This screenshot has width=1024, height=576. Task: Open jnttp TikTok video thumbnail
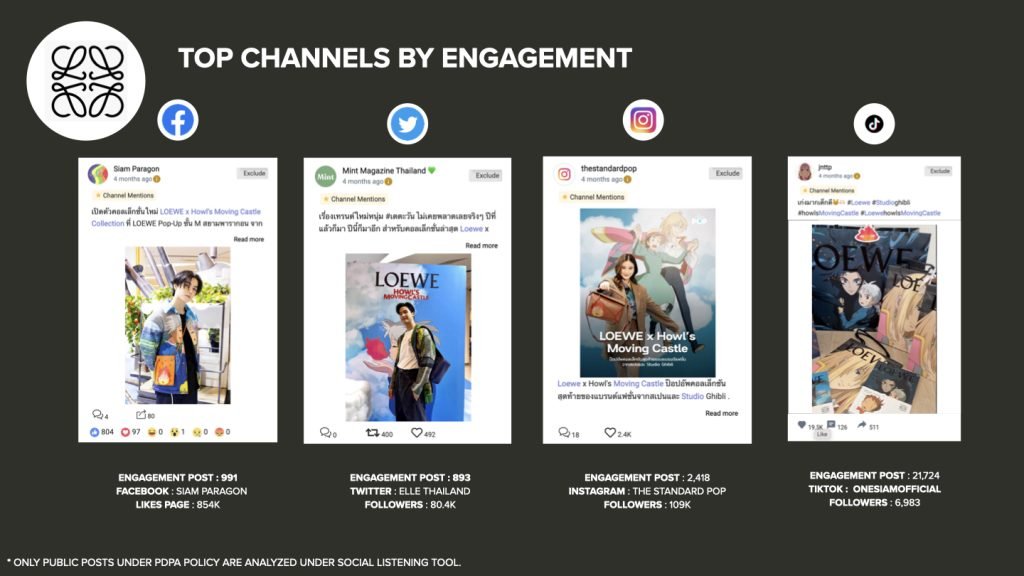pos(874,319)
